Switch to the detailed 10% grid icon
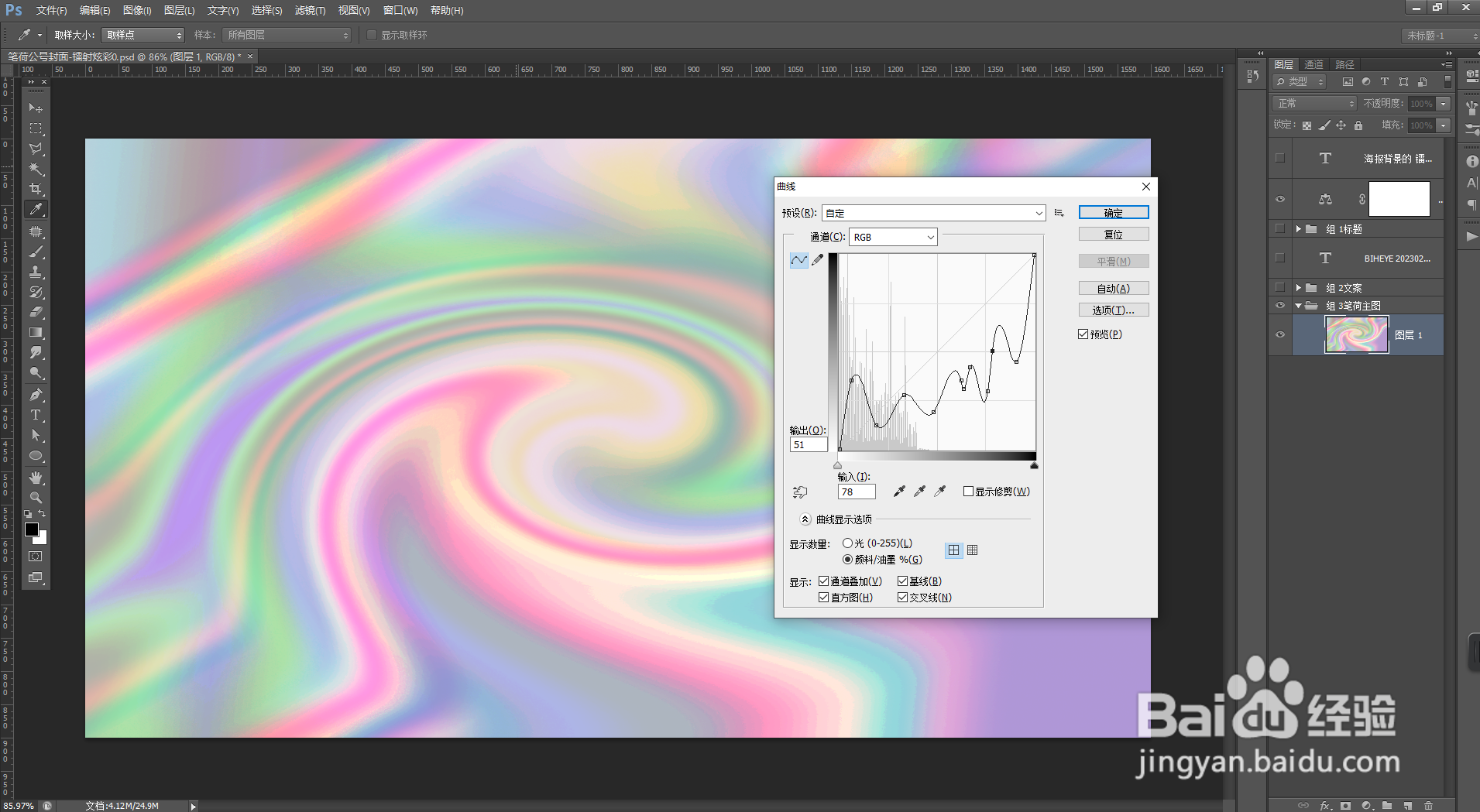This screenshot has width=1480, height=812. [x=973, y=550]
